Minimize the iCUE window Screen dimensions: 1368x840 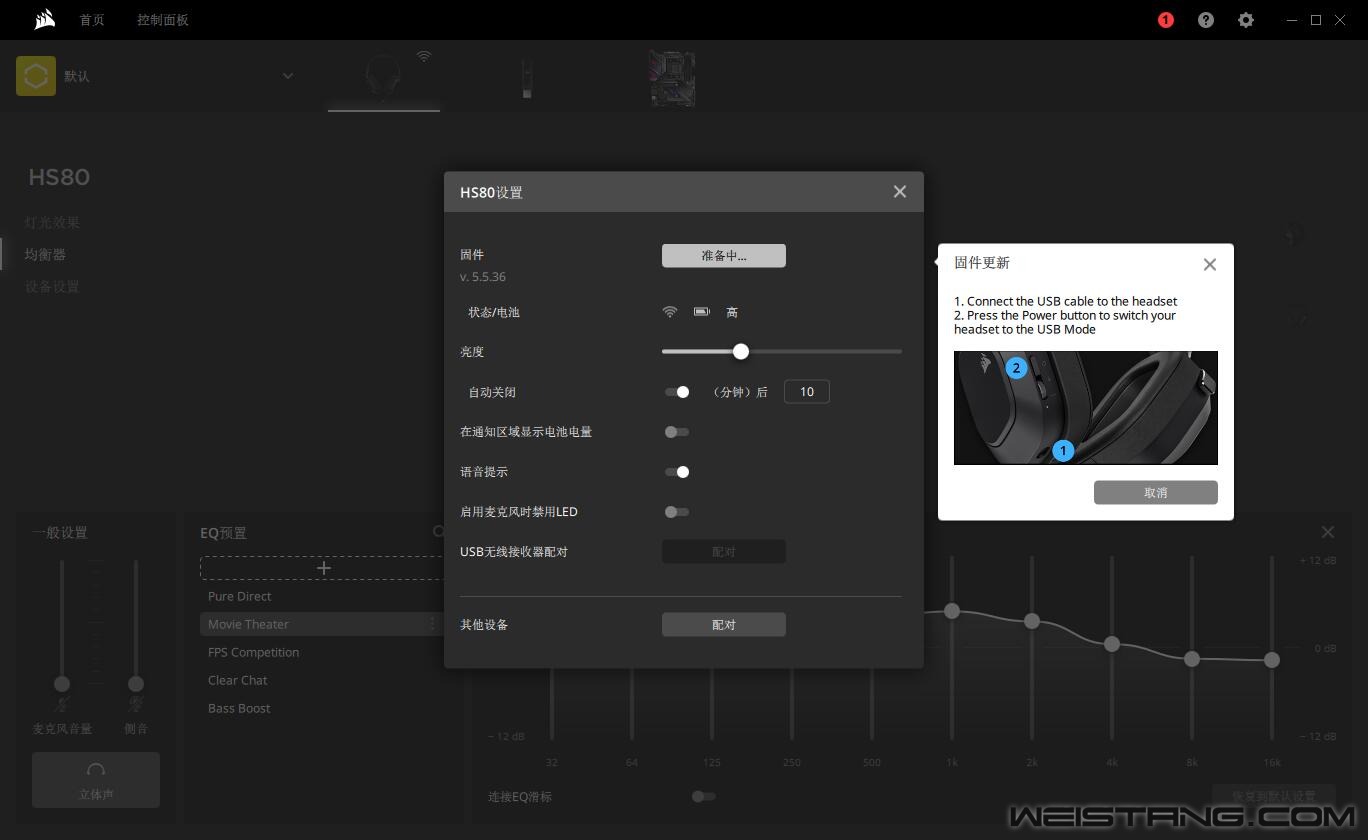[1293, 20]
